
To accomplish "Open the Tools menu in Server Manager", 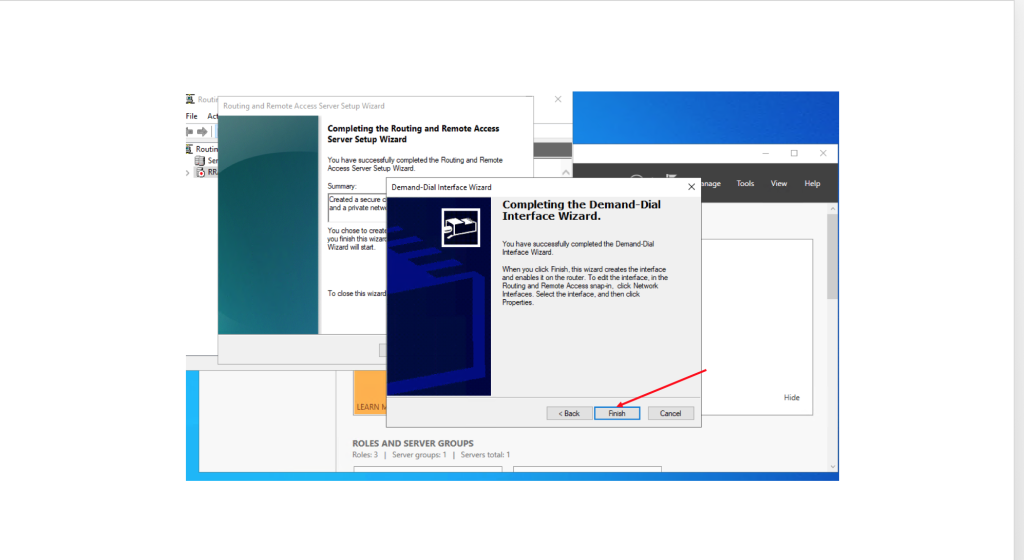I will point(745,183).
